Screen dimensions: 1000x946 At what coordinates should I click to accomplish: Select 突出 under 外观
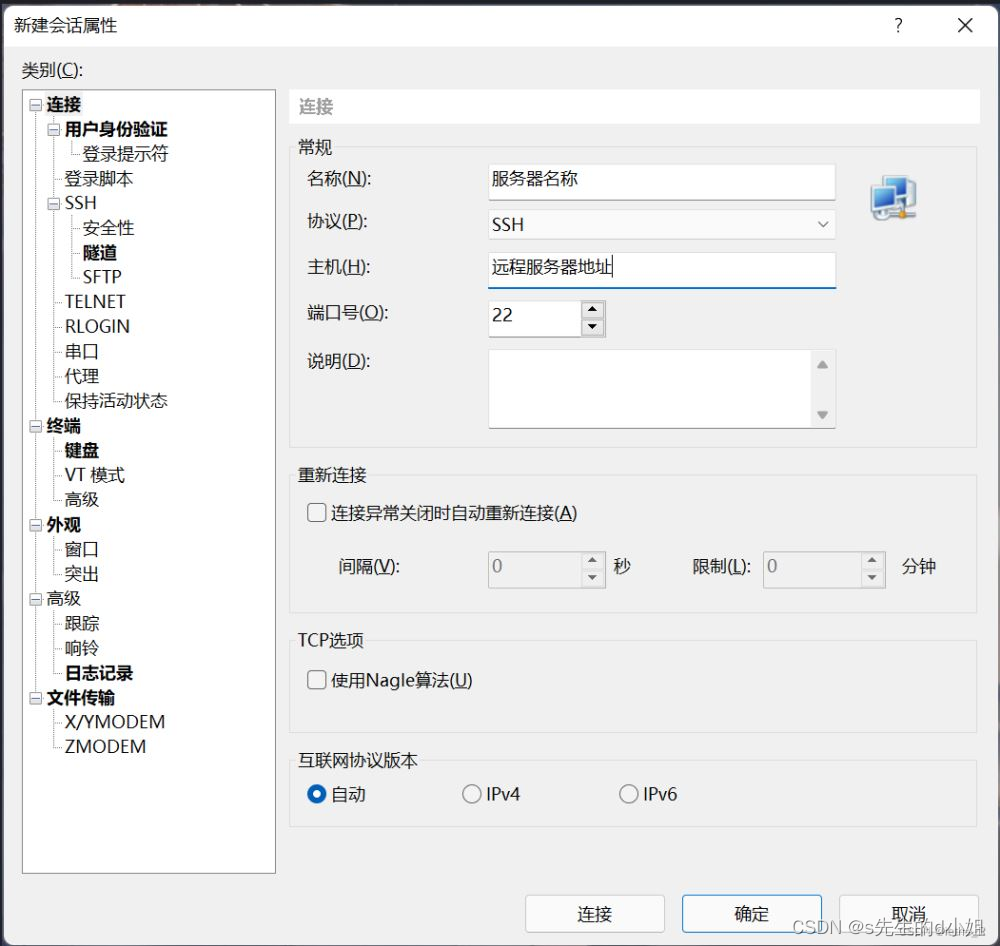point(82,574)
